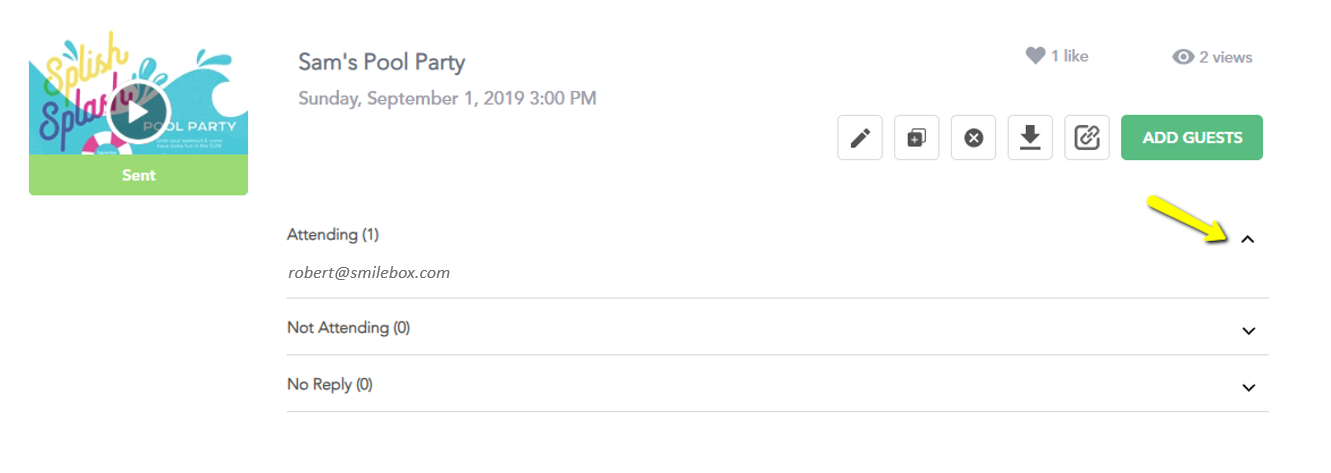Click the heart like icon
This screenshot has height=473, width=1331.
pos(1035,56)
